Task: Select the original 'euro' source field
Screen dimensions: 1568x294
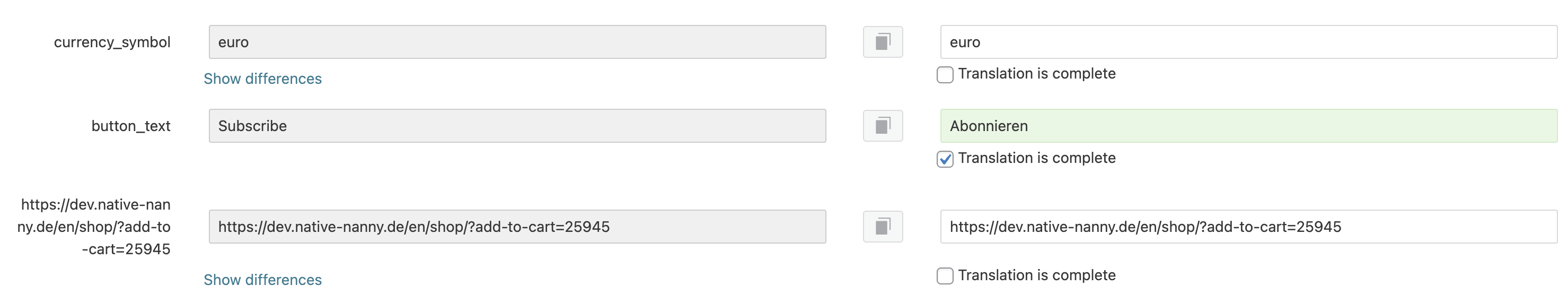Action: point(517,42)
